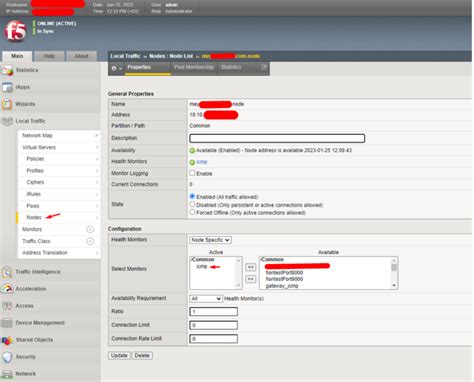Open the icmp health monitor link
Screen dimensions: 474x382
[202, 162]
